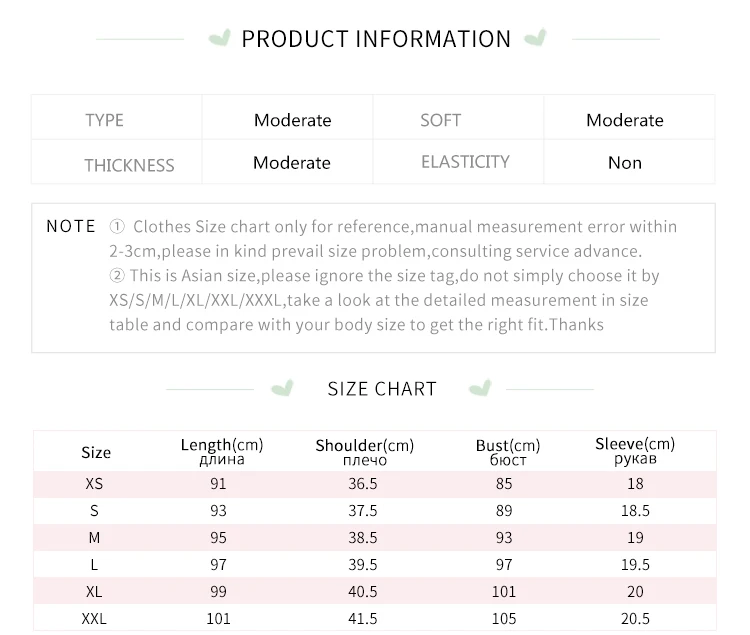Select the XS size row label

pos(94,484)
